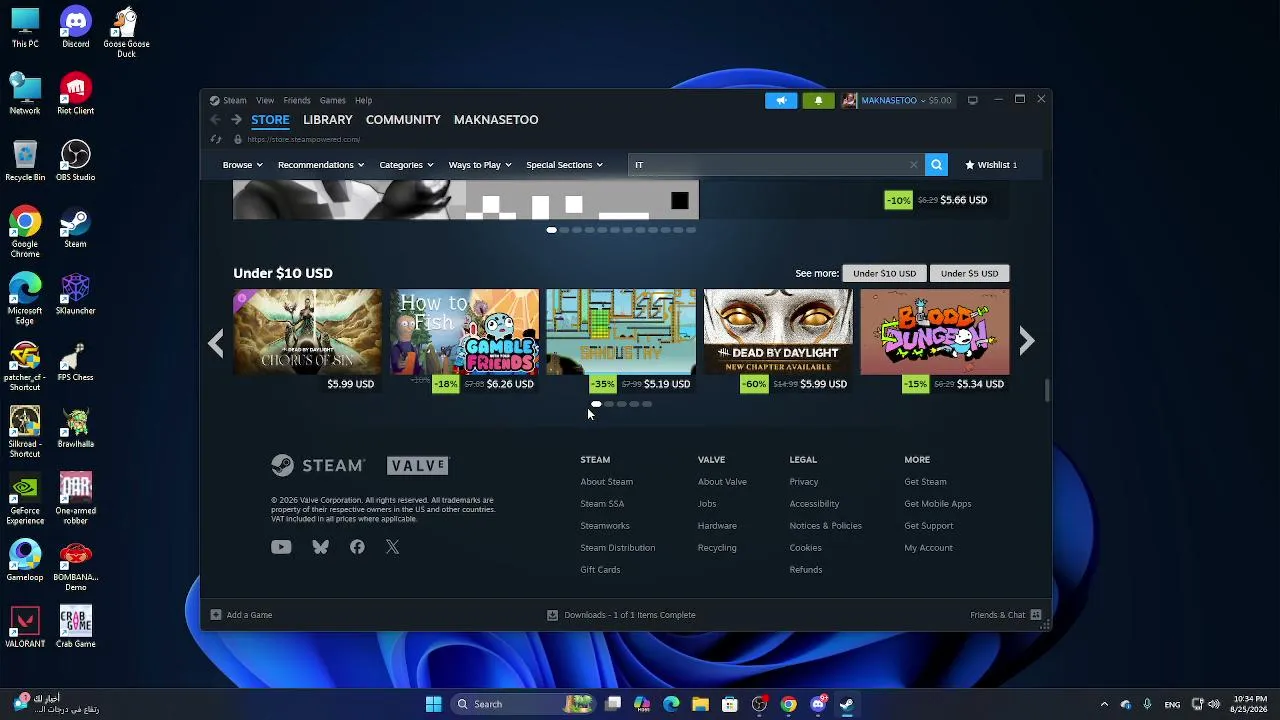Image resolution: width=1280 pixels, height=720 pixels.
Task: Open Steam's Bluesky icon in footer
Action: (x=320, y=547)
